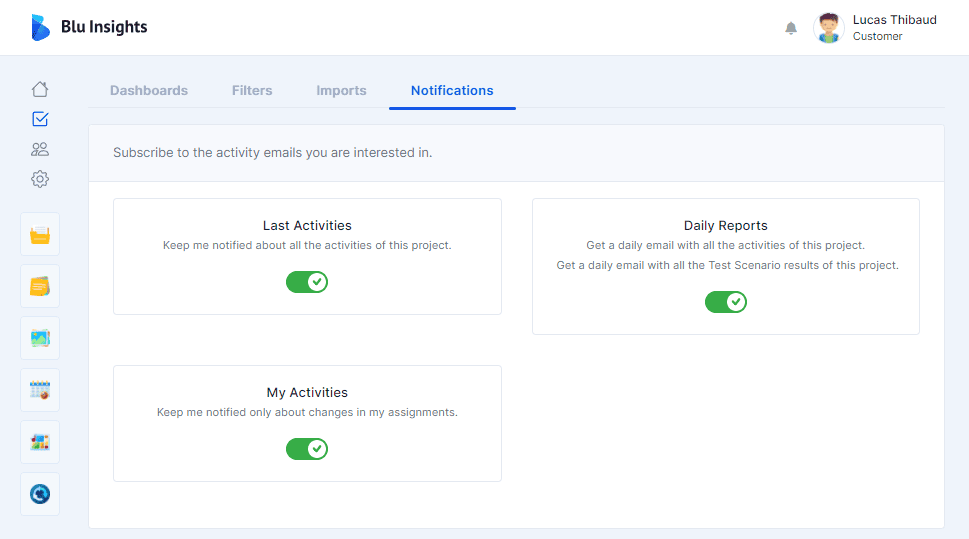Open the picture gallery app icon

(40, 338)
